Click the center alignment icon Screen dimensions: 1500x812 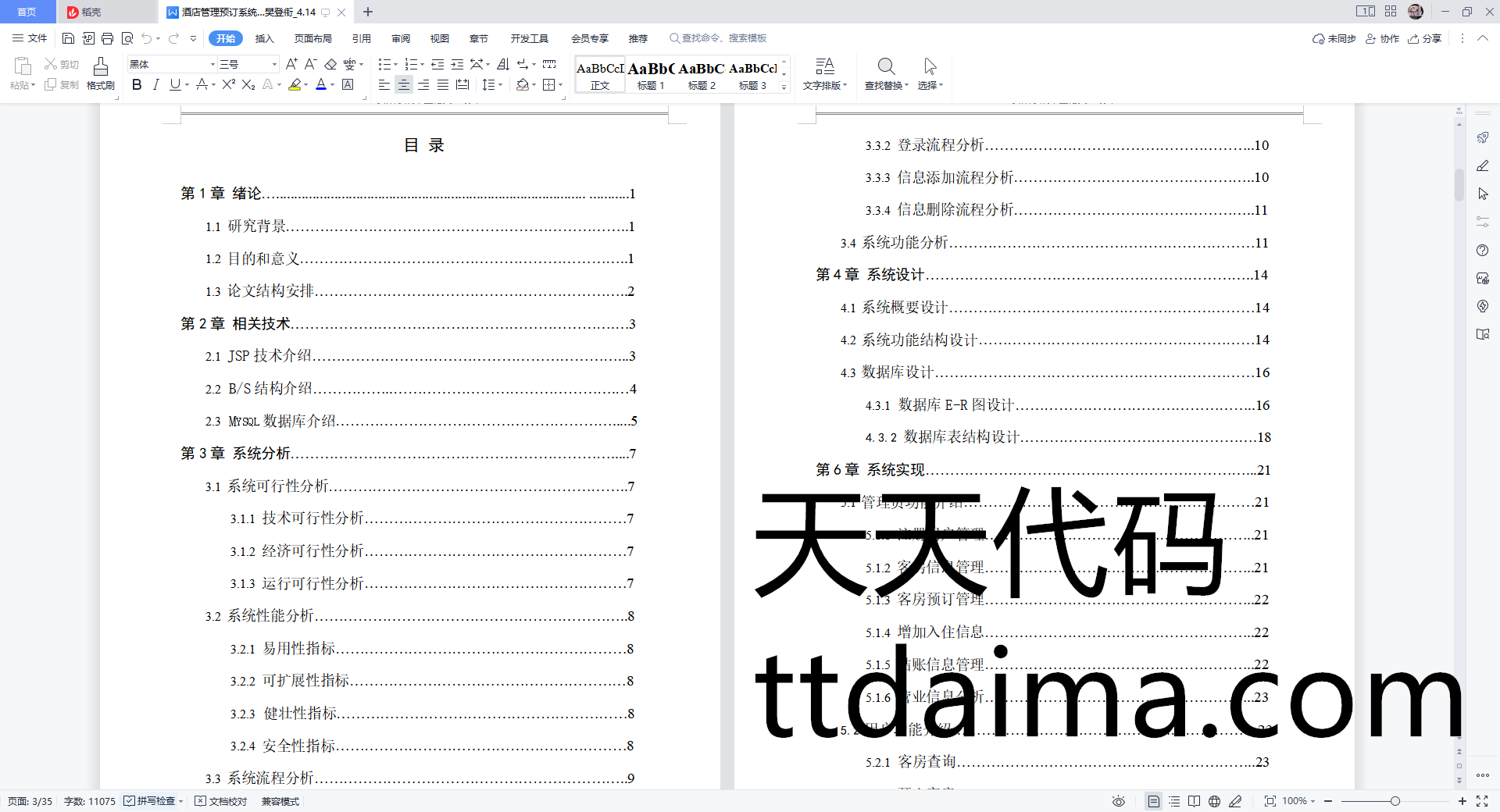pos(403,84)
